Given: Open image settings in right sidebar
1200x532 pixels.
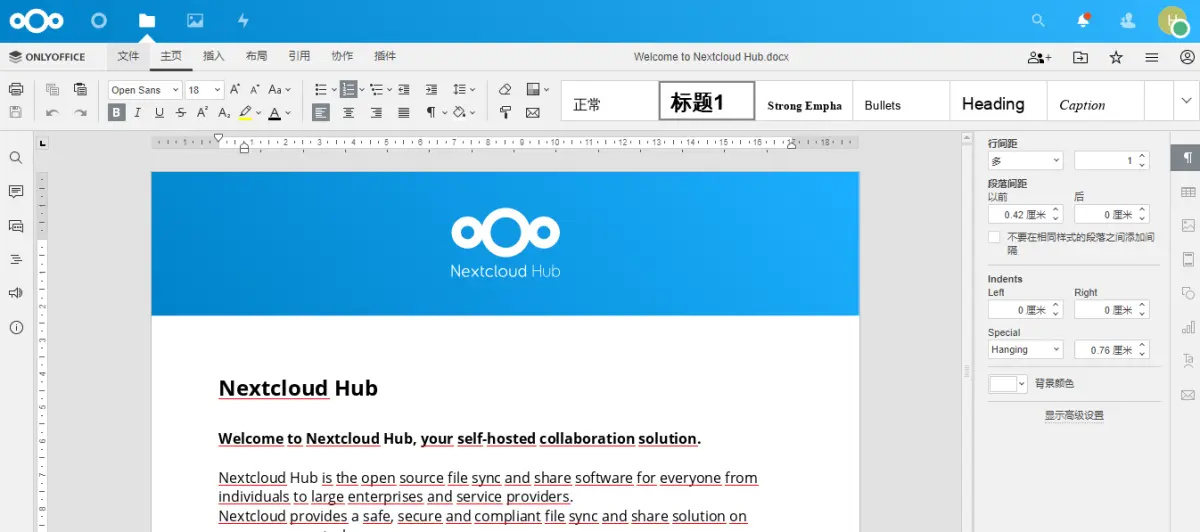Looking at the screenshot, I should point(1188,226).
